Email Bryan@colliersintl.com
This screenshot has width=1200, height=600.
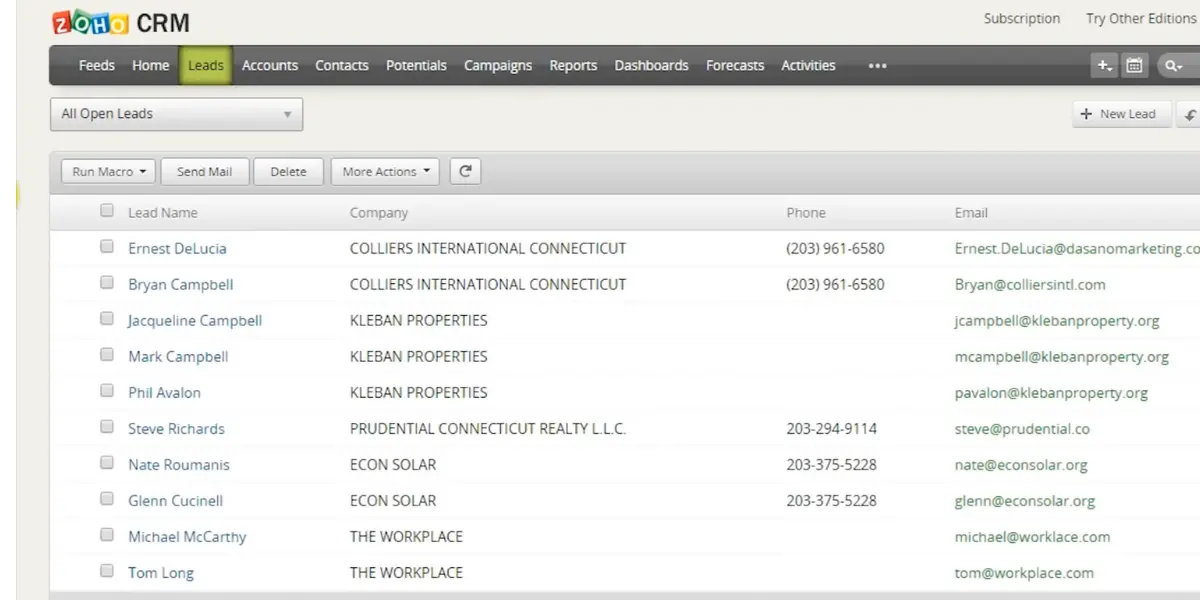point(1030,285)
